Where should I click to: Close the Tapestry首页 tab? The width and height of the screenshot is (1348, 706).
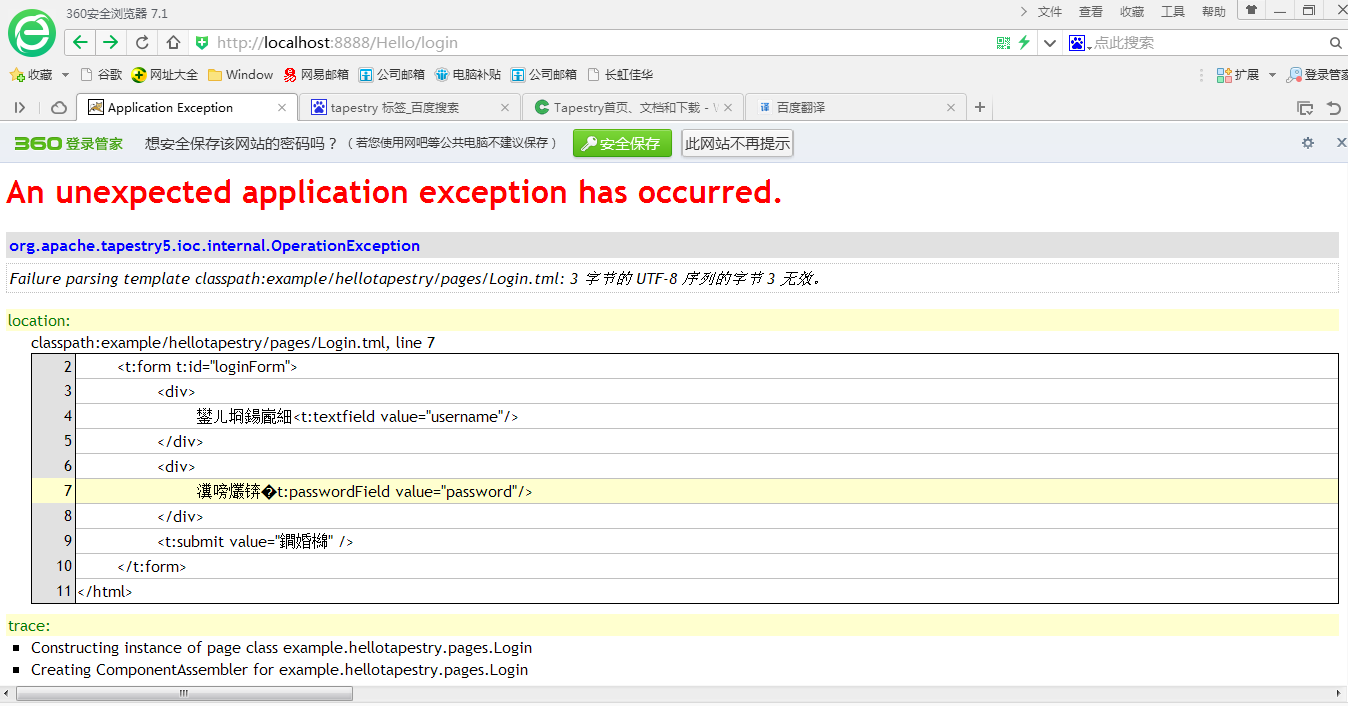(x=727, y=107)
